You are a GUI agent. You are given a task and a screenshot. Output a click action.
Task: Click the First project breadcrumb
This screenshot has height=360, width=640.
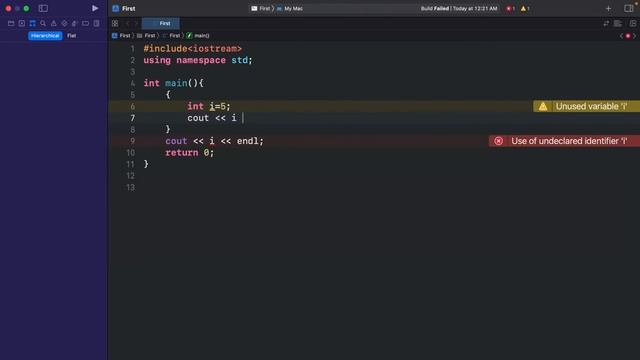pos(121,36)
